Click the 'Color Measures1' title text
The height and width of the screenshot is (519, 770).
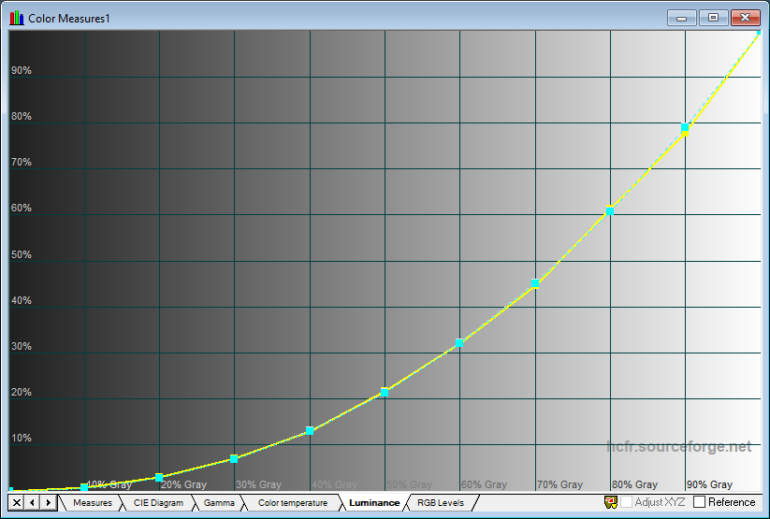tap(69, 19)
